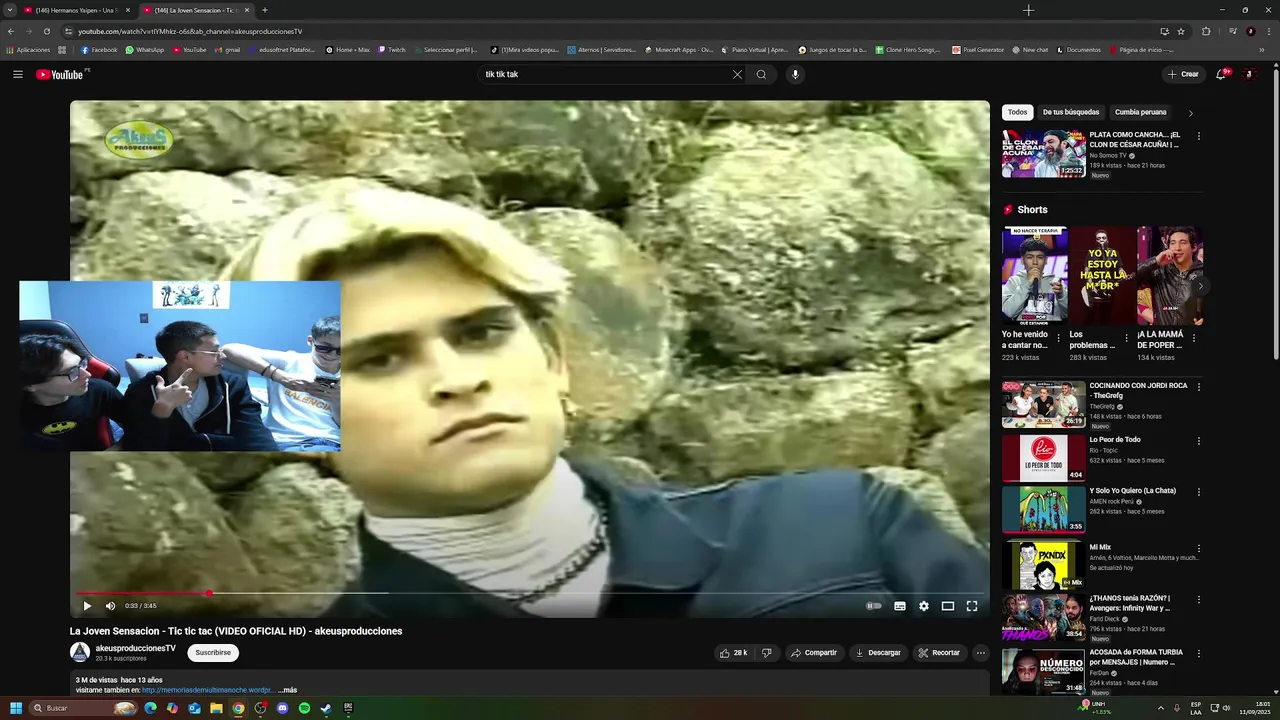Show next Shorts with the arrow
Image resolution: width=1280 pixels, height=720 pixels.
coord(1200,286)
